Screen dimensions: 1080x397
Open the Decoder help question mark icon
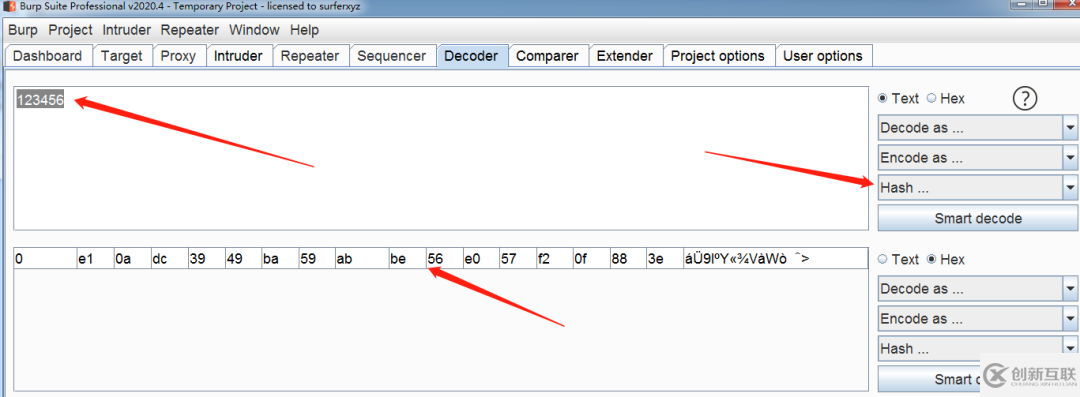(x=1025, y=99)
